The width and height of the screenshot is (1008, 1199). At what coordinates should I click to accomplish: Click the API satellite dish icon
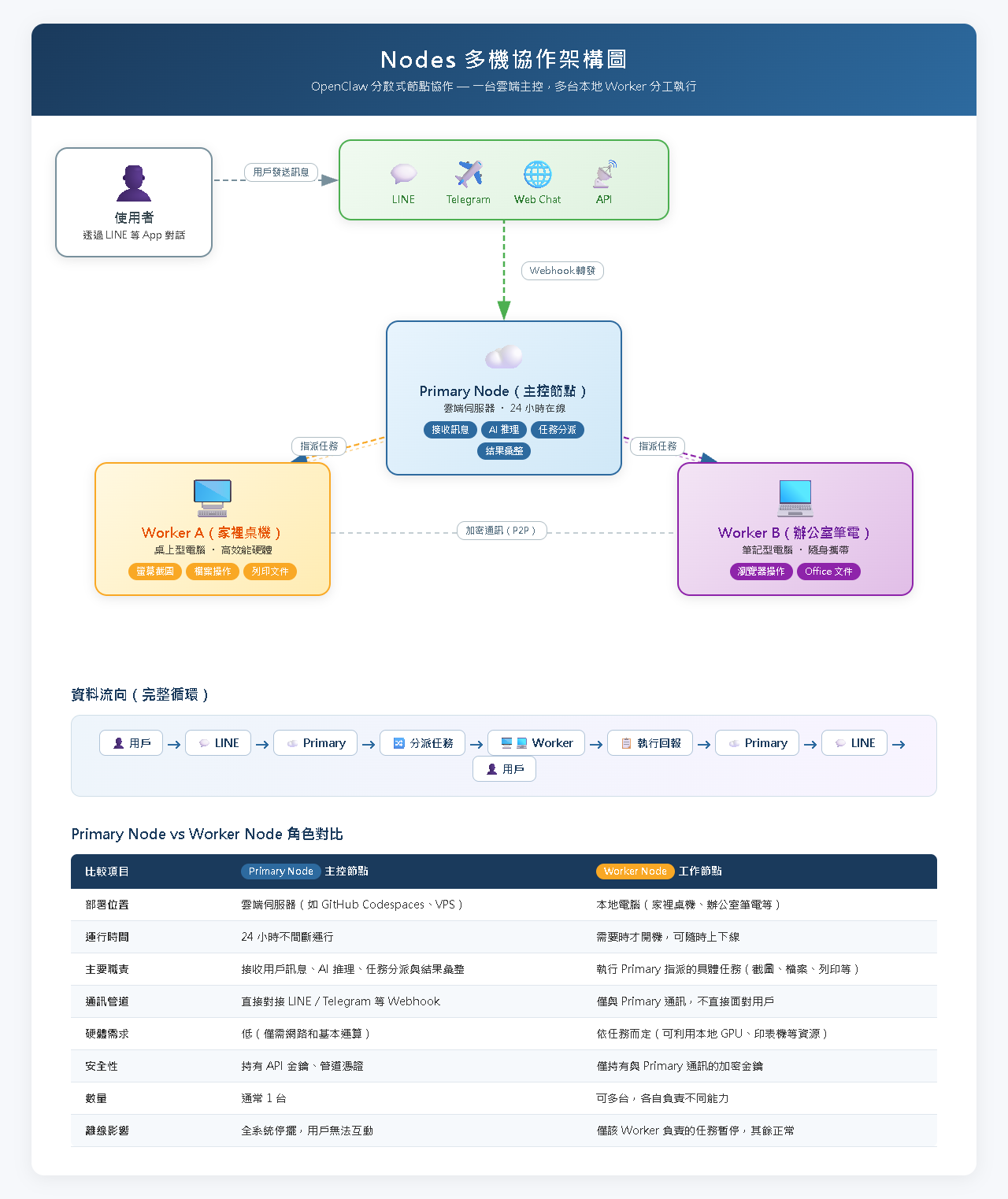pyautogui.click(x=604, y=174)
